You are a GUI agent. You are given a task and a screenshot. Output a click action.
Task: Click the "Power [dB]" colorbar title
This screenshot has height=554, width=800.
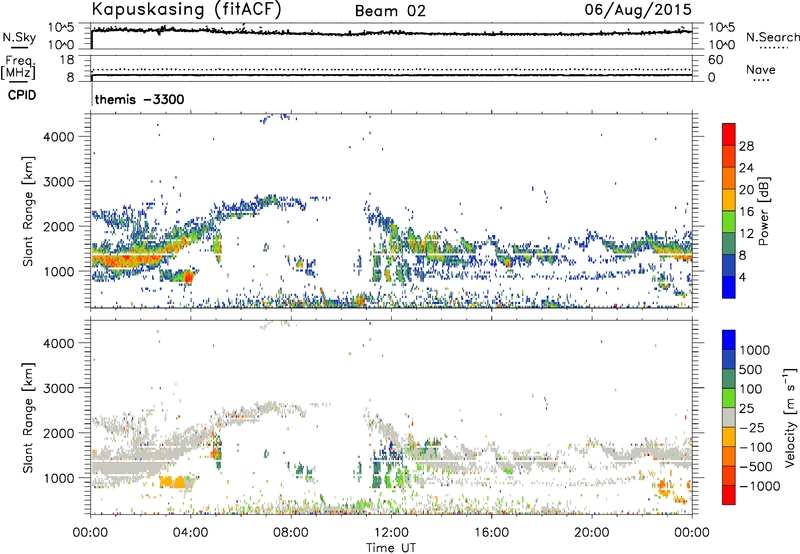[x=763, y=211]
